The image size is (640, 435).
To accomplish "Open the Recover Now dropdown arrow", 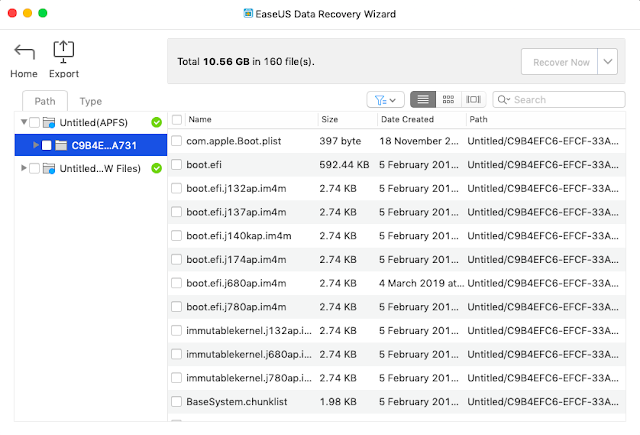I will coord(607,62).
